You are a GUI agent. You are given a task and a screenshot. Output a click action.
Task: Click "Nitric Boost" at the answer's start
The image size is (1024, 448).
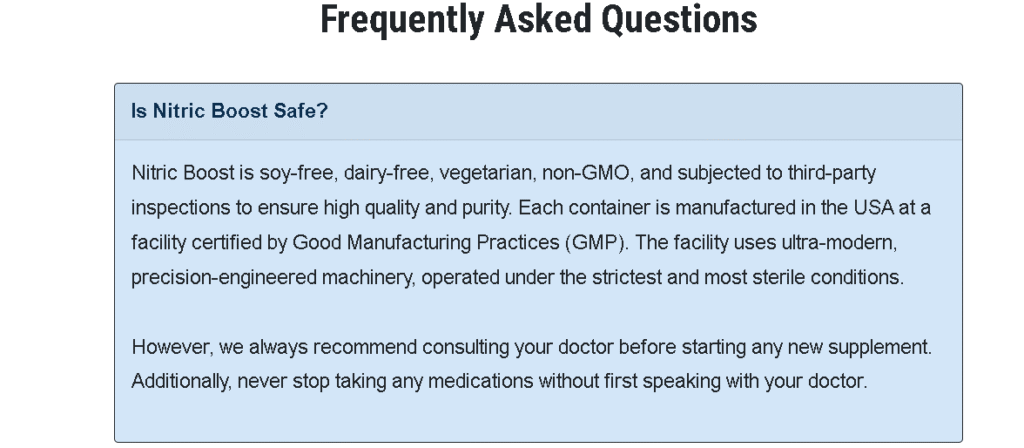coord(177,173)
